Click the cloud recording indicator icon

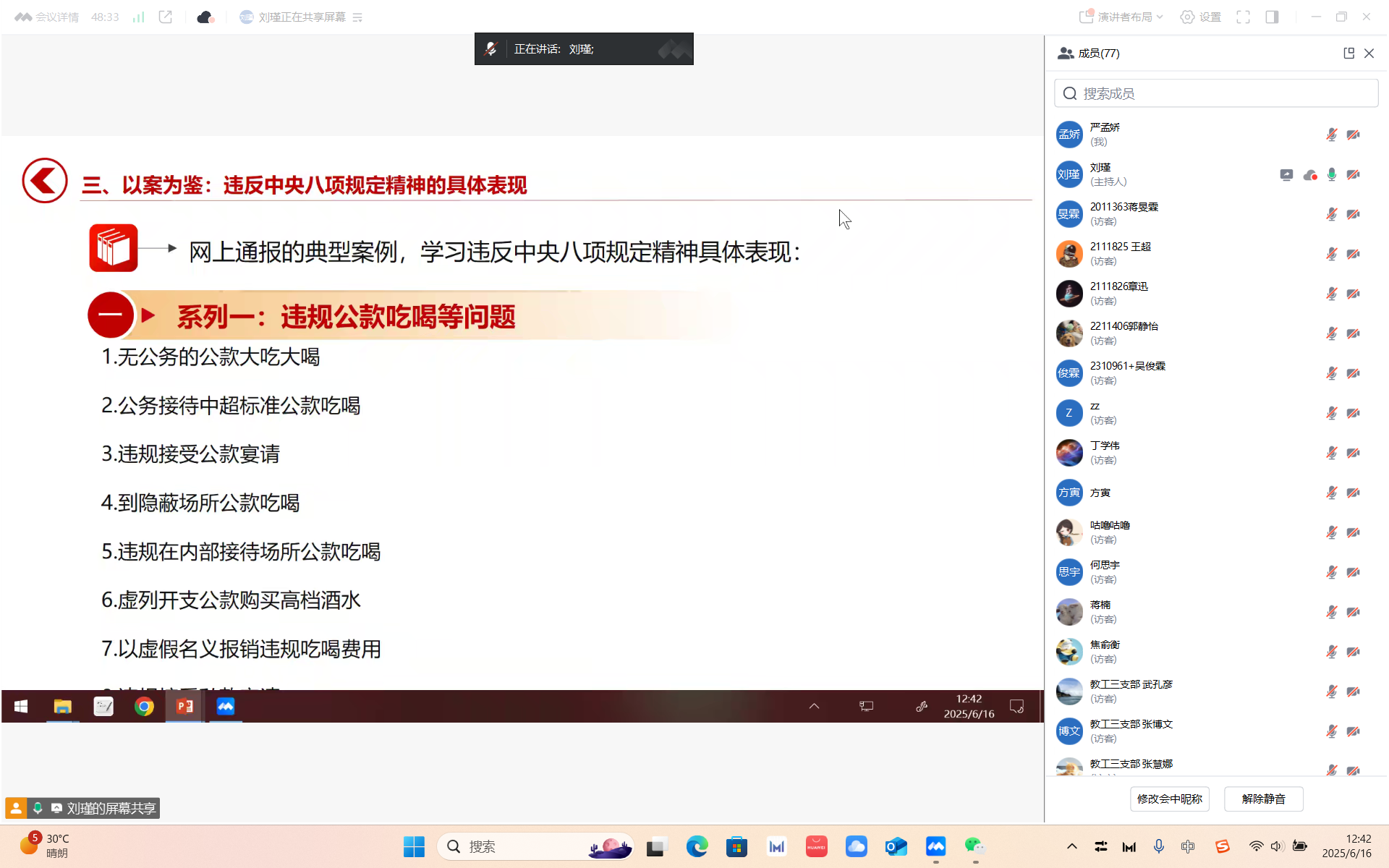pos(205,17)
